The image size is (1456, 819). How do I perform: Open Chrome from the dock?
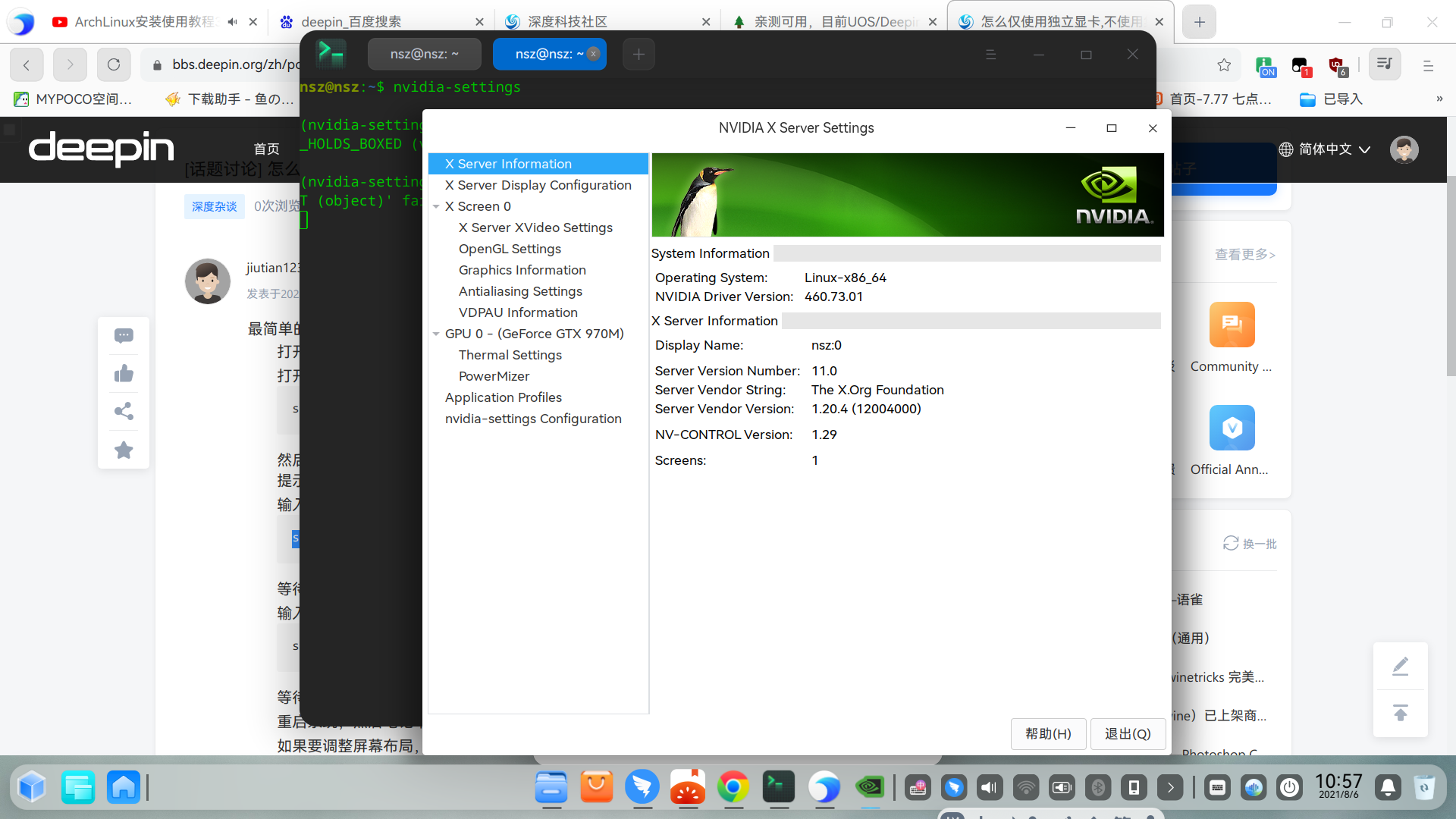(x=733, y=787)
